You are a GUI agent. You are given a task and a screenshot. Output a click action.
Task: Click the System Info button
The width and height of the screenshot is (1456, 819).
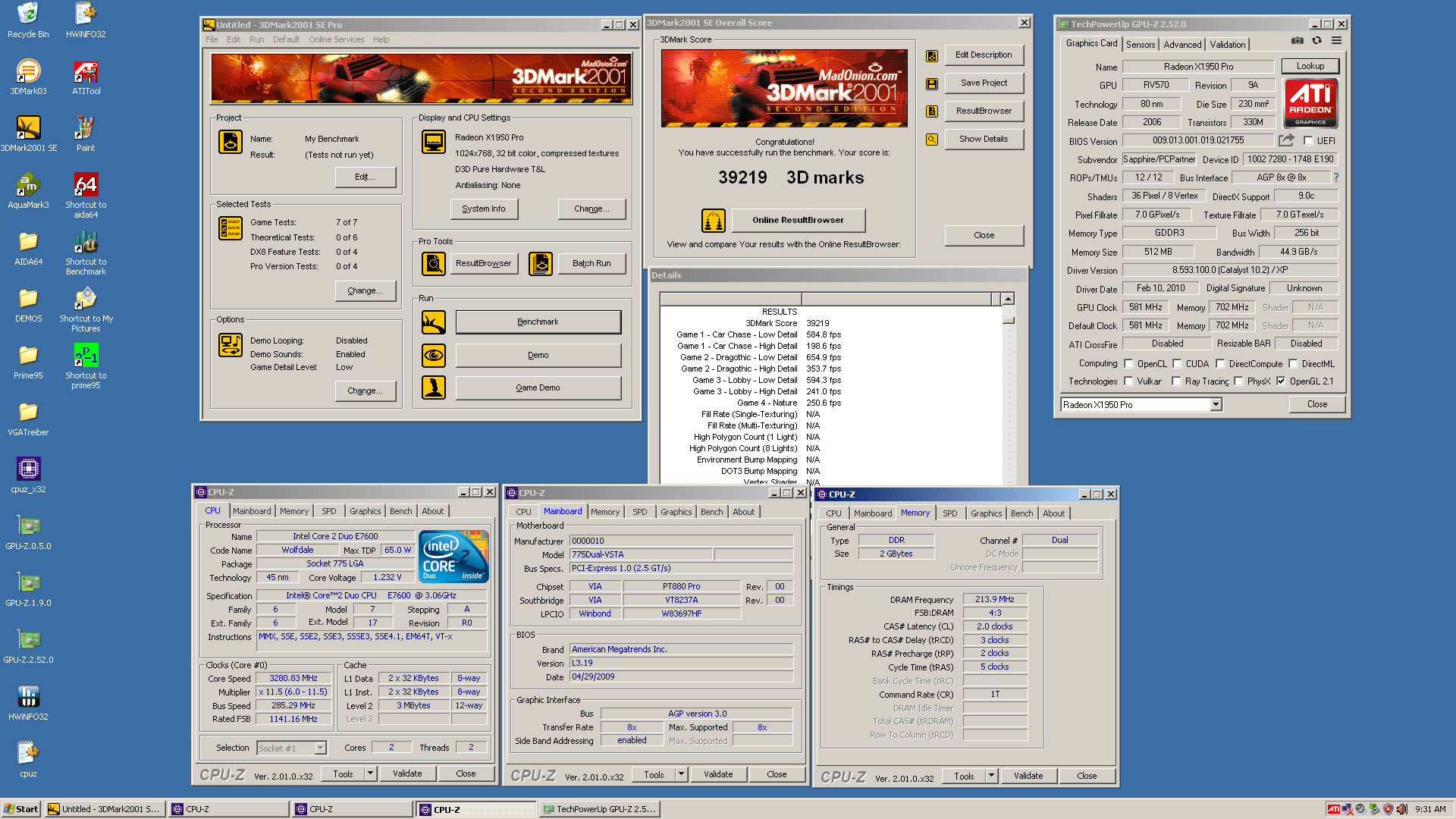click(x=484, y=209)
